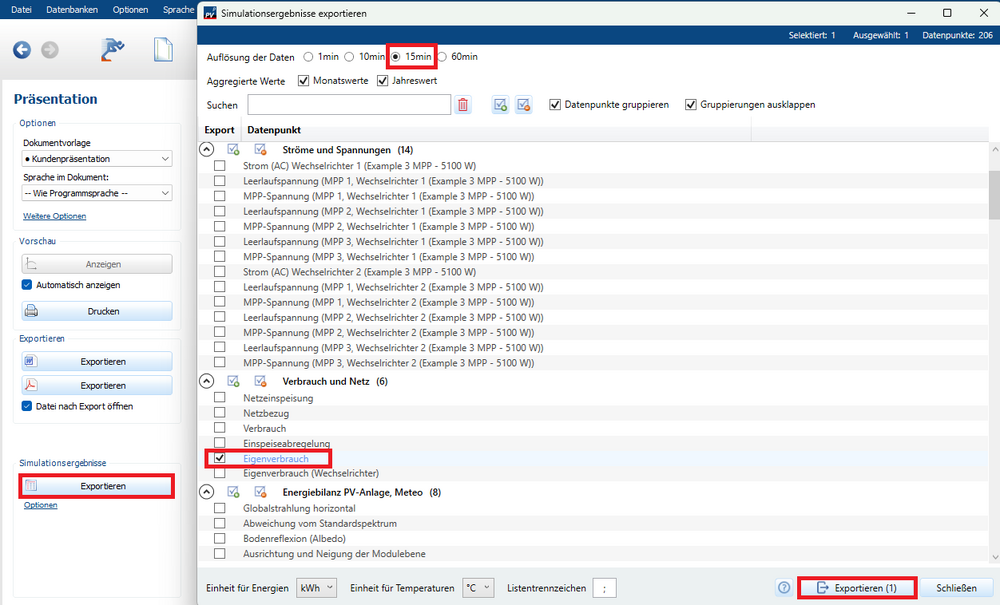
Task: Click the select-all green checkmark icon near search
Action: pos(501,105)
